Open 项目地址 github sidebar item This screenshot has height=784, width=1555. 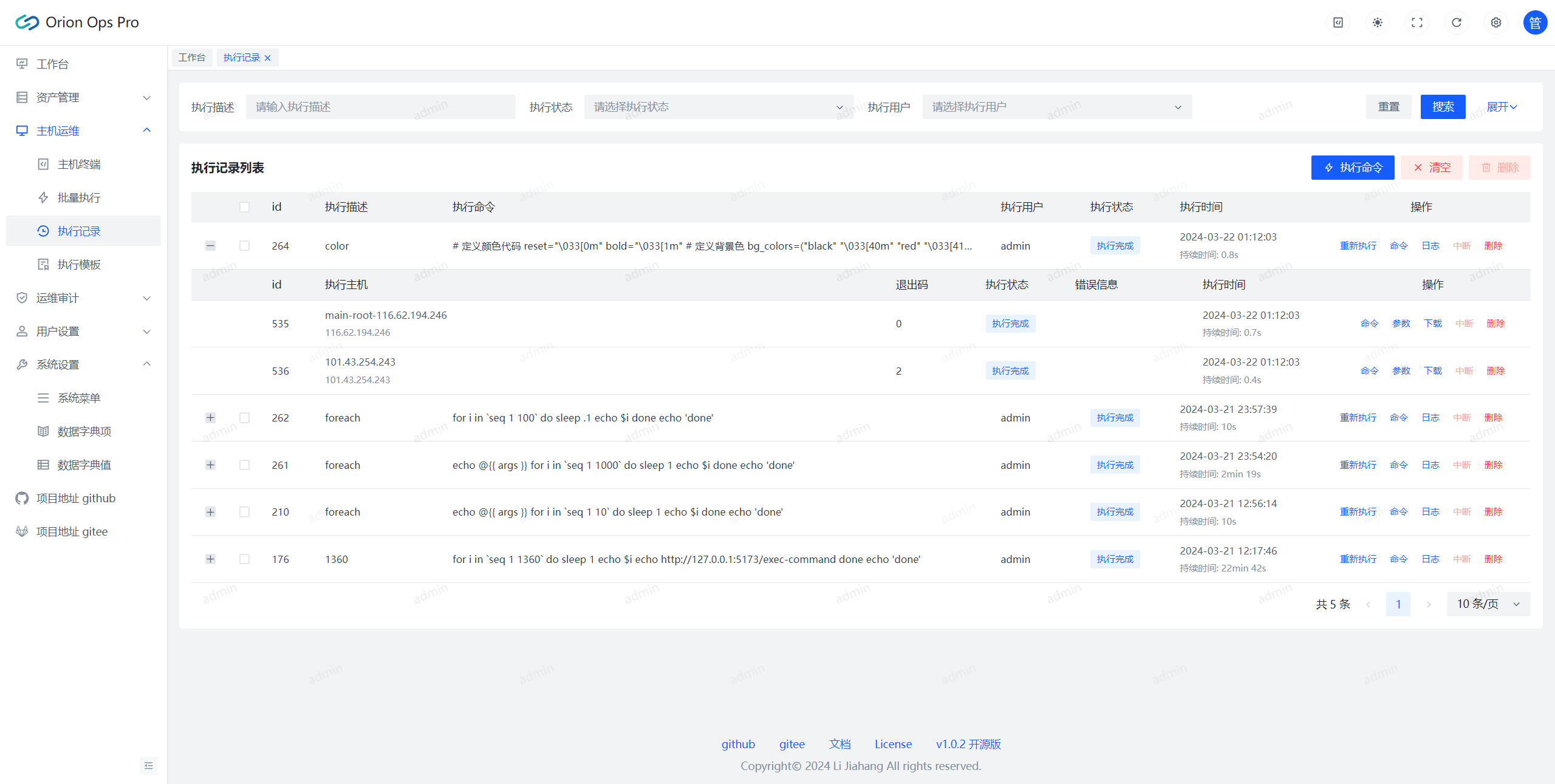pos(75,499)
